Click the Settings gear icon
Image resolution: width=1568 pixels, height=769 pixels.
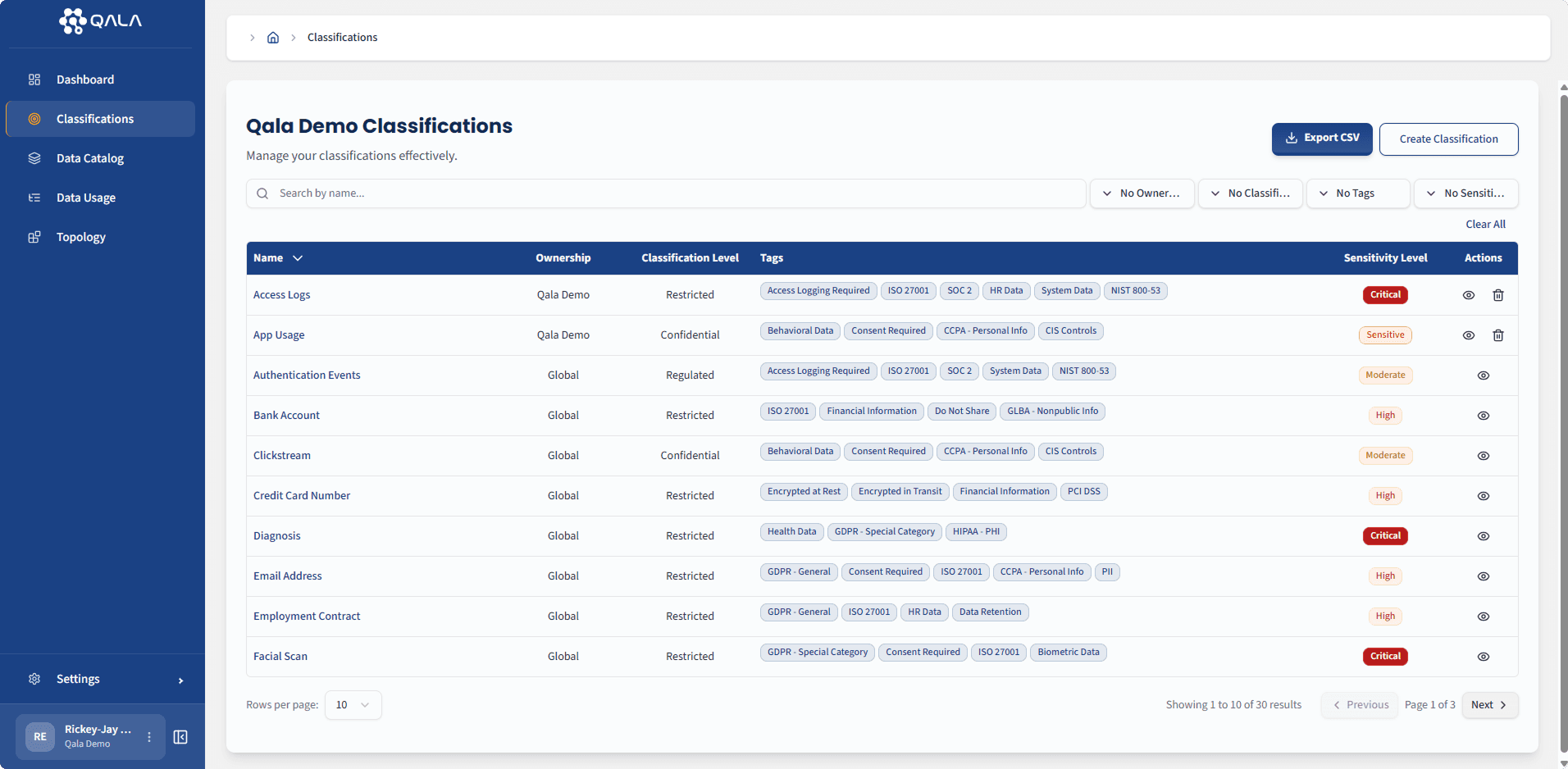coord(34,679)
